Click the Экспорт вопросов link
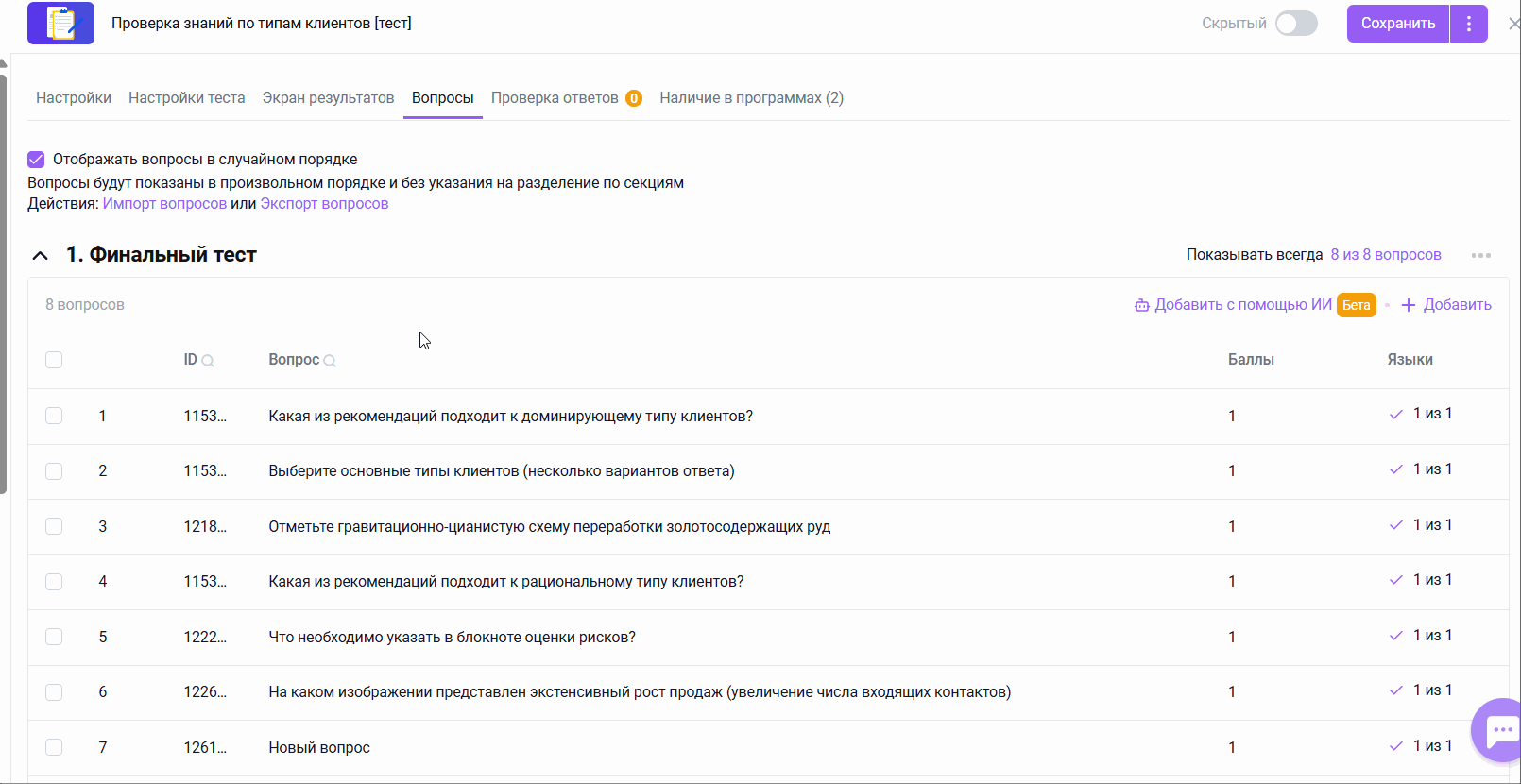1521x784 pixels. click(x=324, y=204)
